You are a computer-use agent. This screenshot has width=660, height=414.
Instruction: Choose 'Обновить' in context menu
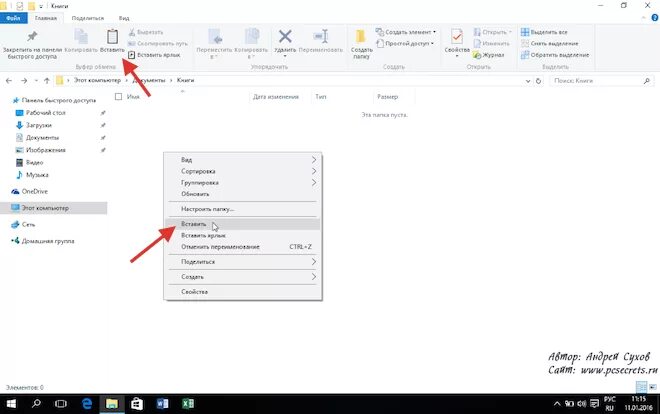[x=242, y=194]
